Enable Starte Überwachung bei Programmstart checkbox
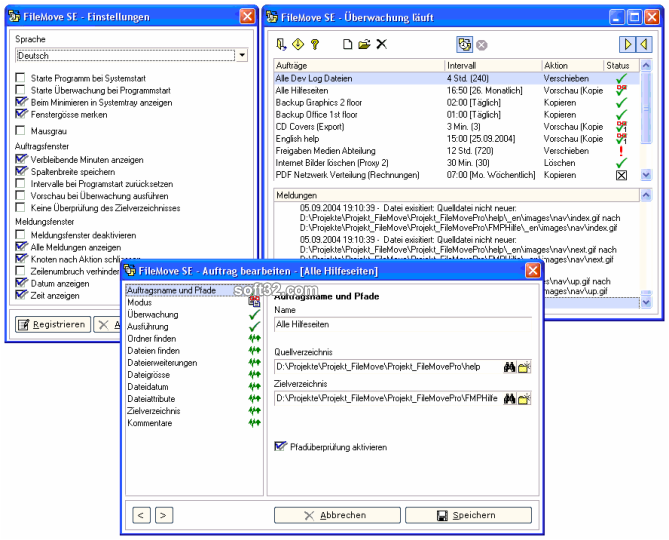This screenshot has height=540, width=669. pos(20,90)
